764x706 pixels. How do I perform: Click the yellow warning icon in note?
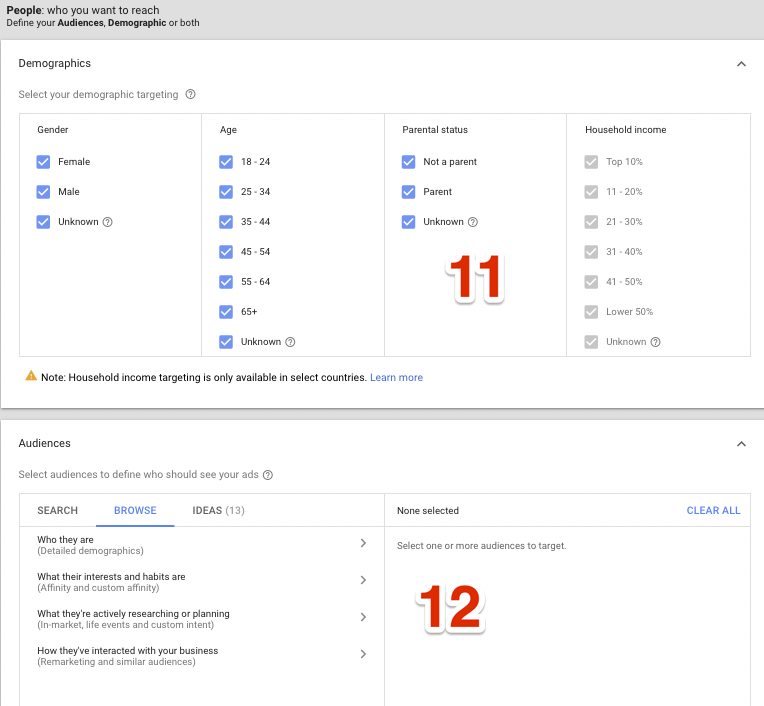(31, 377)
